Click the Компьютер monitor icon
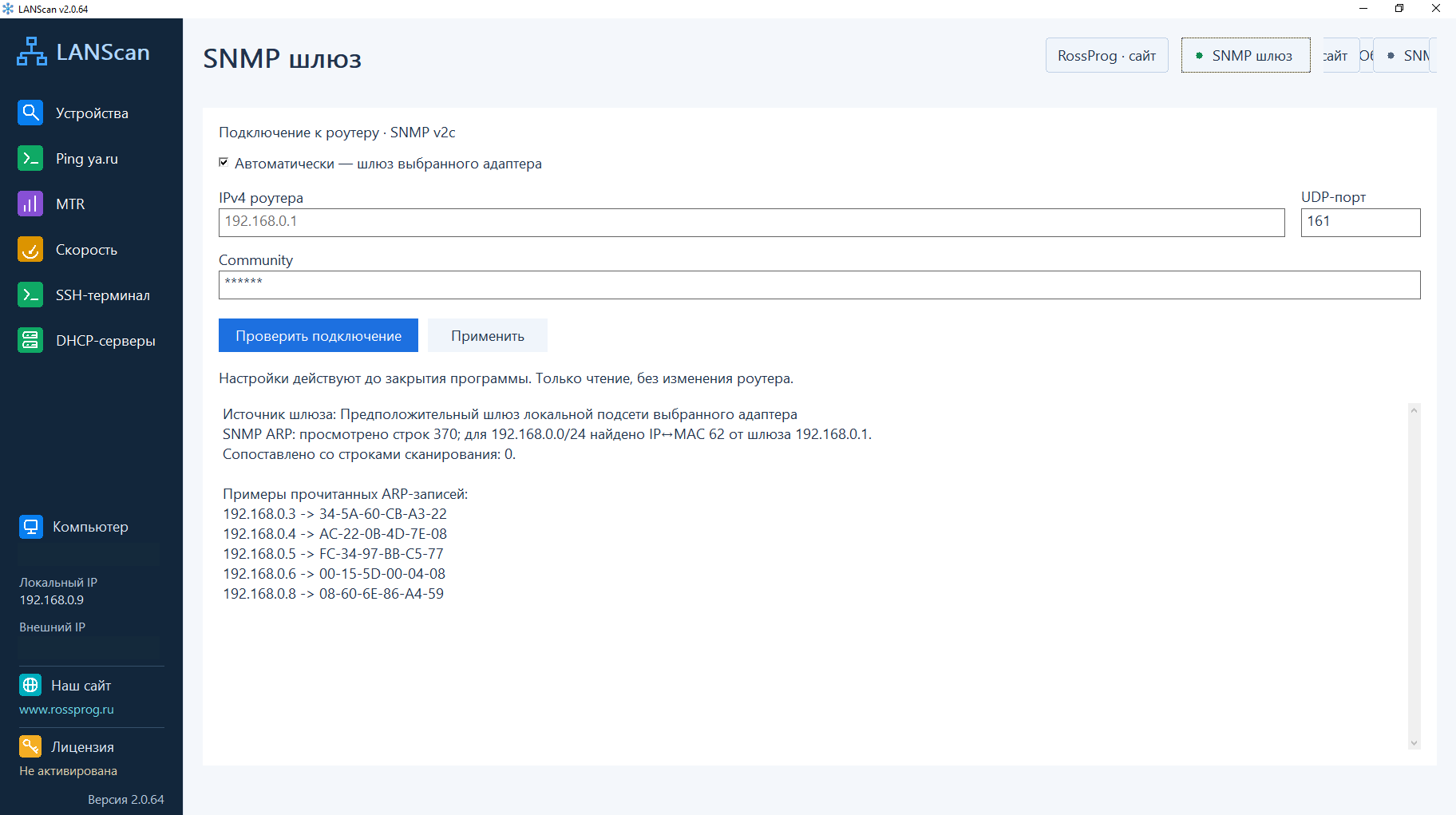The width and height of the screenshot is (1456, 815). (x=31, y=527)
